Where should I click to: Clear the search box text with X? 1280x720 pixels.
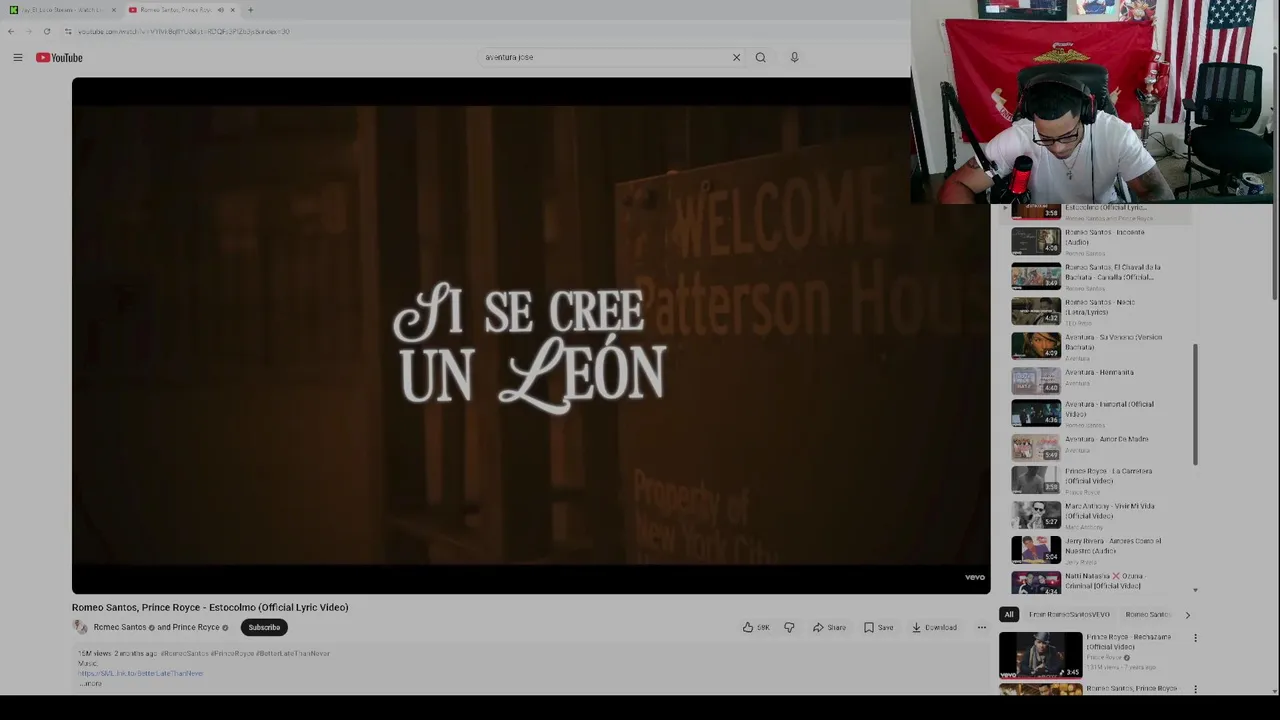click(x=736, y=57)
